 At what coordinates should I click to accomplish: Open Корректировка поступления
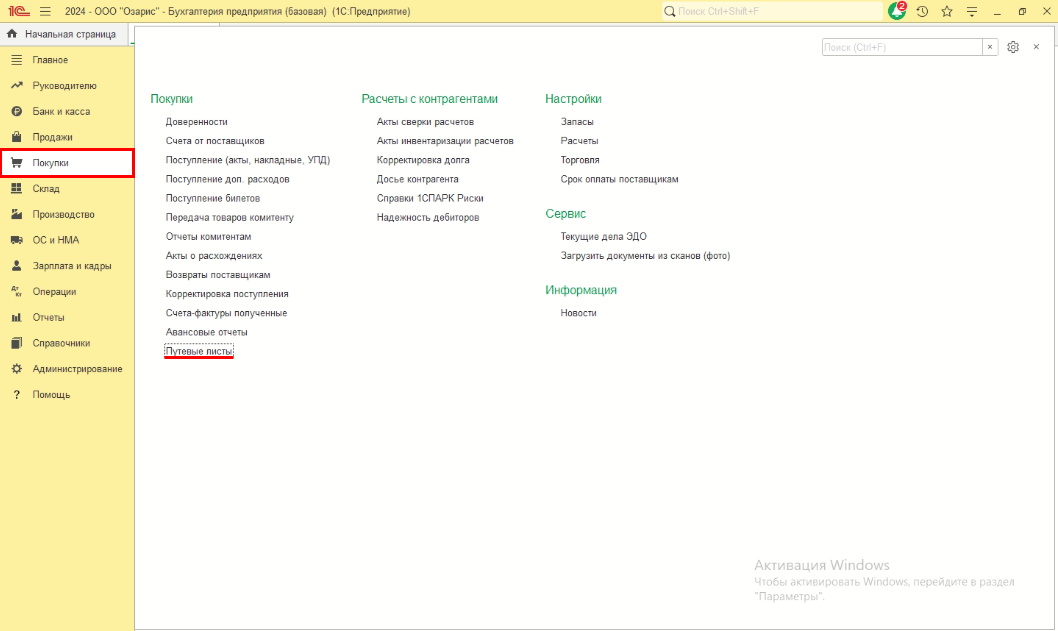pyautogui.click(x=227, y=294)
